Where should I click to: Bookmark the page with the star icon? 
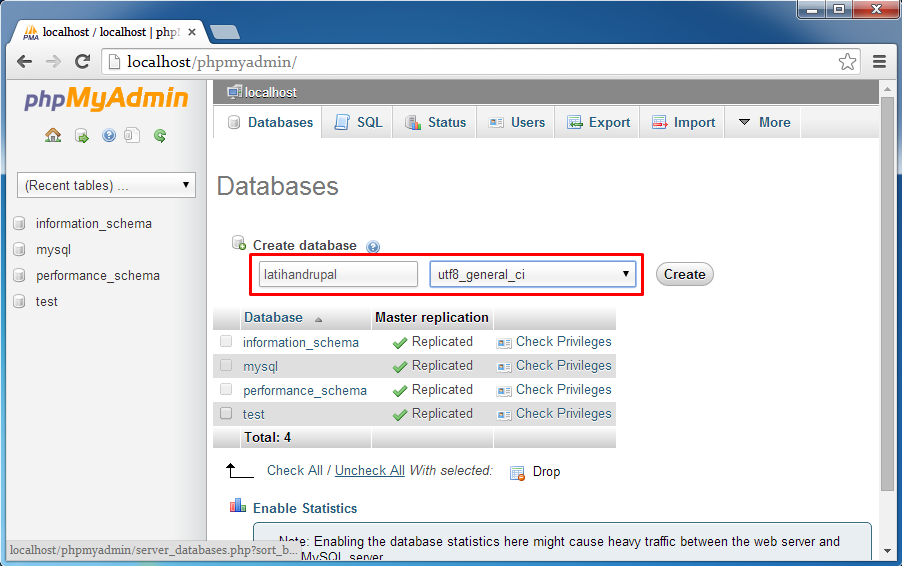[847, 62]
